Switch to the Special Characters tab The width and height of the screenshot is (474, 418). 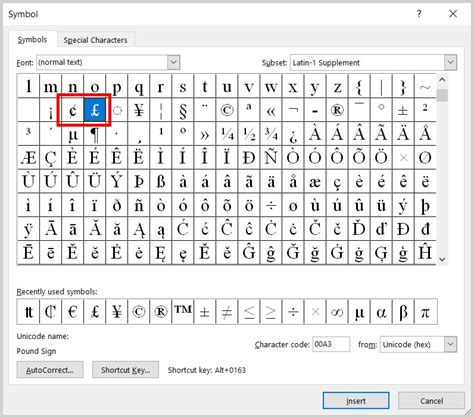click(x=95, y=40)
